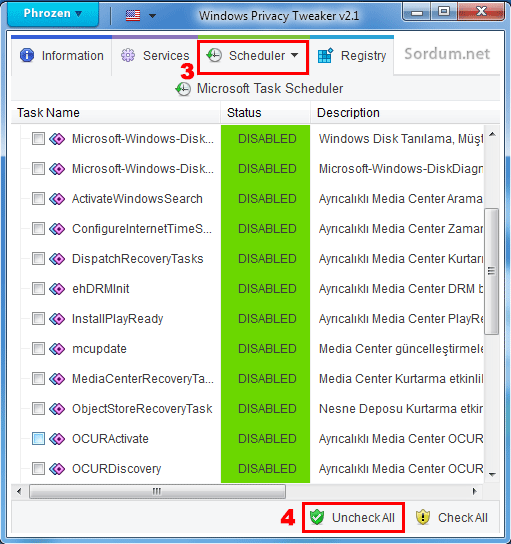The image size is (511, 544).
Task: Click the diamond icon beside InstallPlayReady
Action: [57, 319]
